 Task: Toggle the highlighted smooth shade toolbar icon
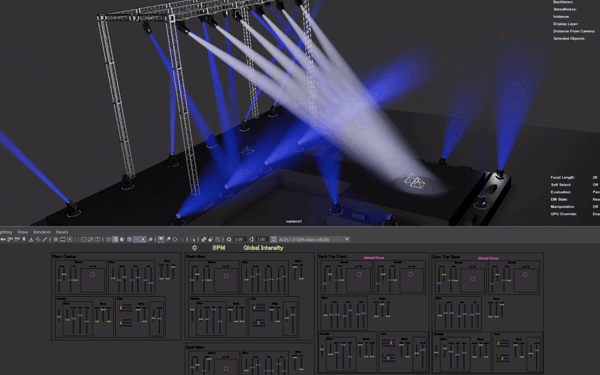tap(115, 239)
